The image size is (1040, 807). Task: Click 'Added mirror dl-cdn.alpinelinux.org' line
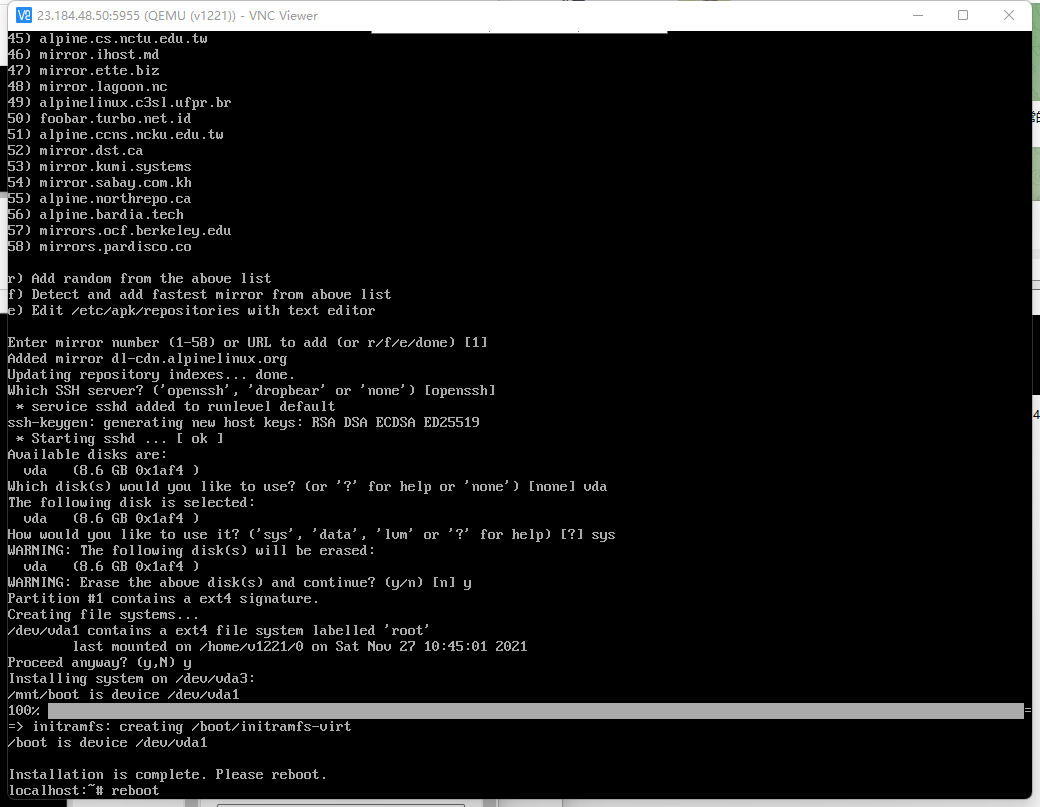pos(147,359)
